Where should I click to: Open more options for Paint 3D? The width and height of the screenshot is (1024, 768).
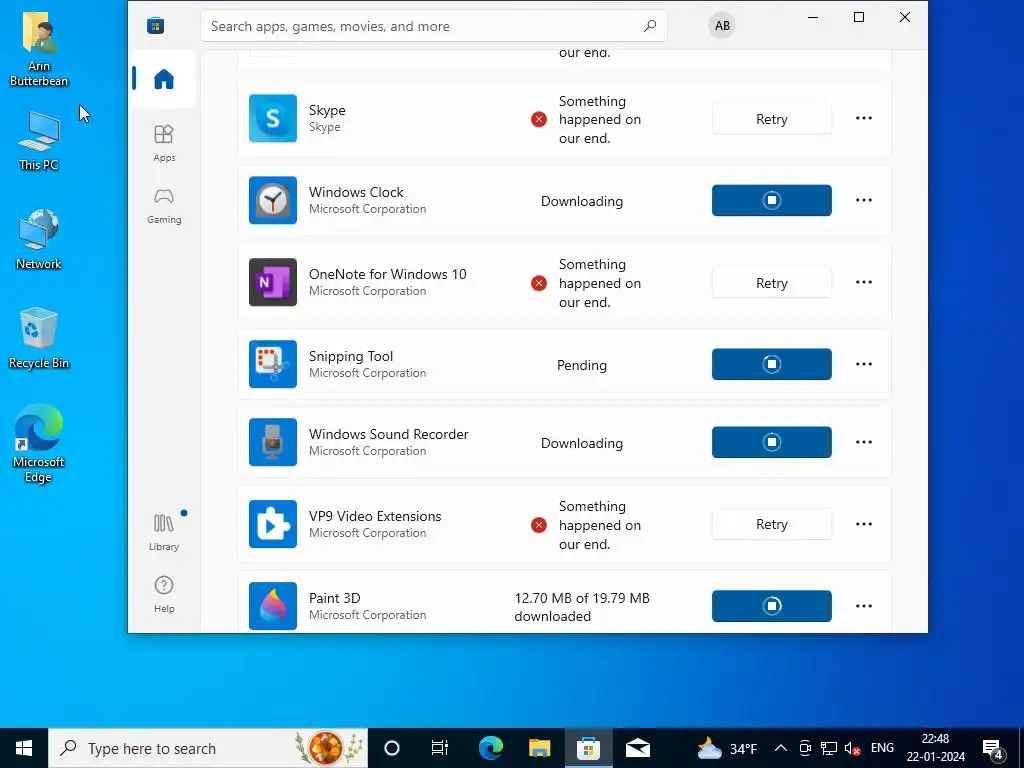(x=864, y=606)
